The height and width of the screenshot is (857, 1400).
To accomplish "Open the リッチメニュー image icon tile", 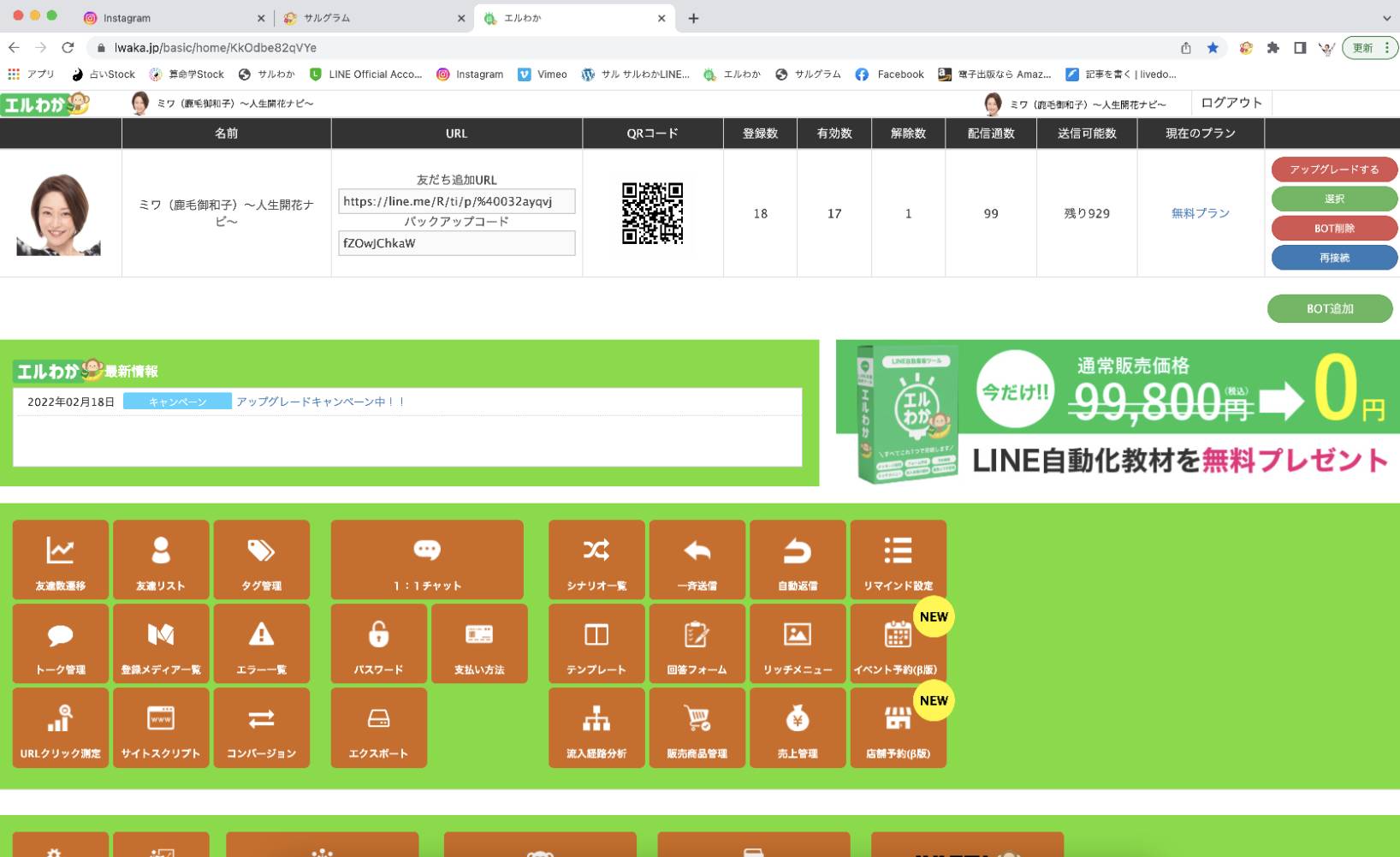I will pyautogui.click(x=798, y=643).
